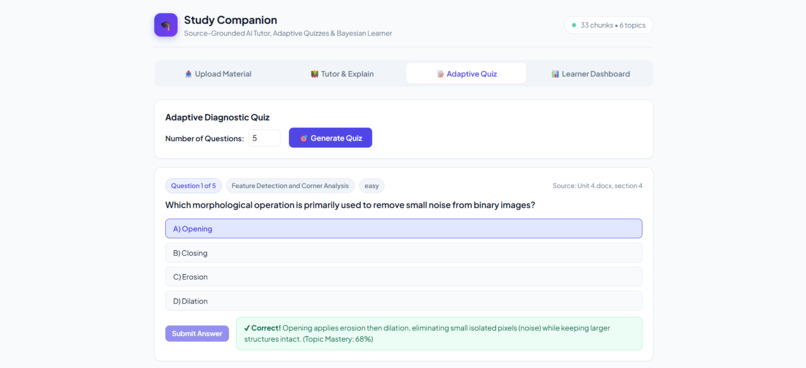Image resolution: width=806 pixels, height=368 pixels.
Task: Click the Feature Detection and Corner Analysis tag
Action: point(290,186)
